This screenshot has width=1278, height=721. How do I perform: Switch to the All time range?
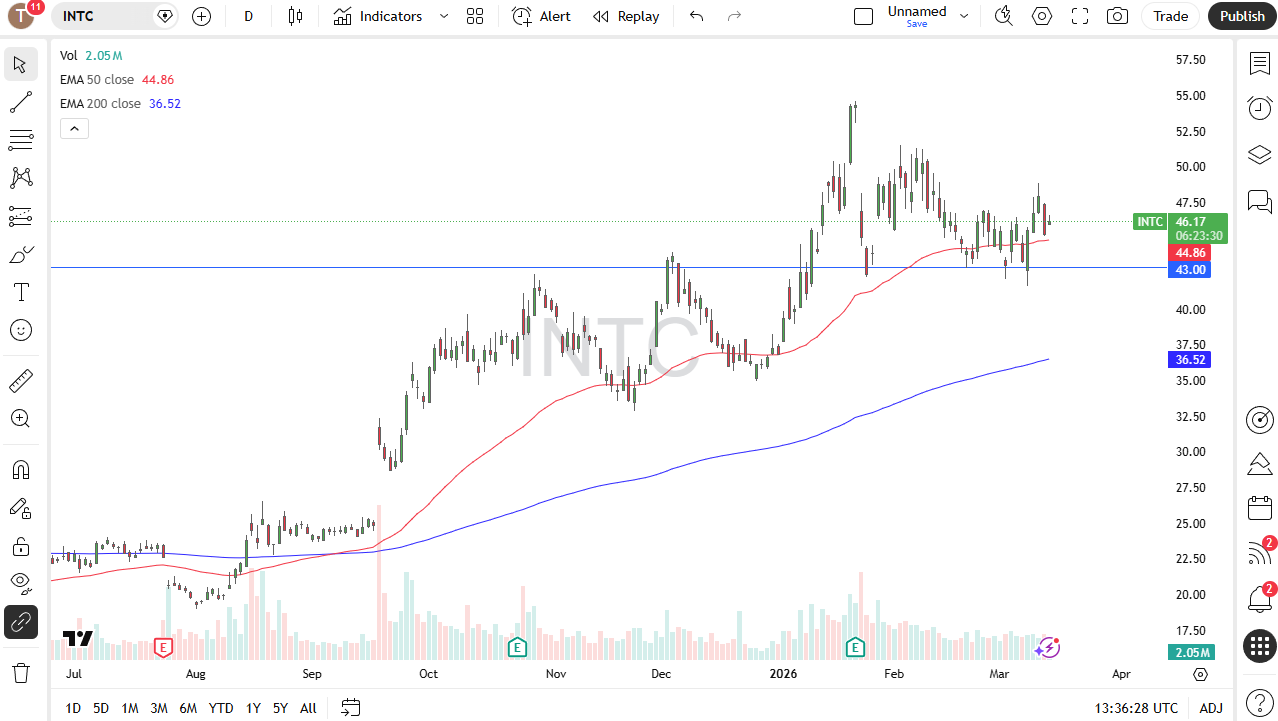(x=308, y=708)
